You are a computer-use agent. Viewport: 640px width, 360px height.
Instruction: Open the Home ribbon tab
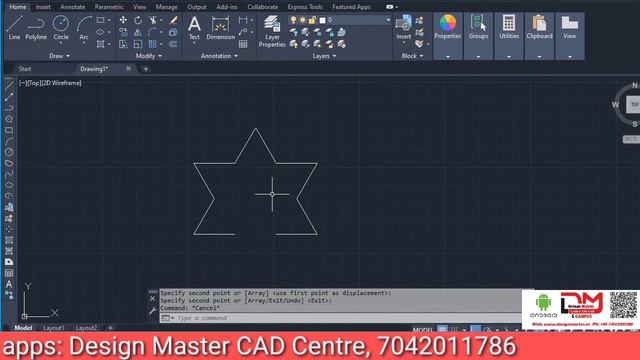click(18, 7)
